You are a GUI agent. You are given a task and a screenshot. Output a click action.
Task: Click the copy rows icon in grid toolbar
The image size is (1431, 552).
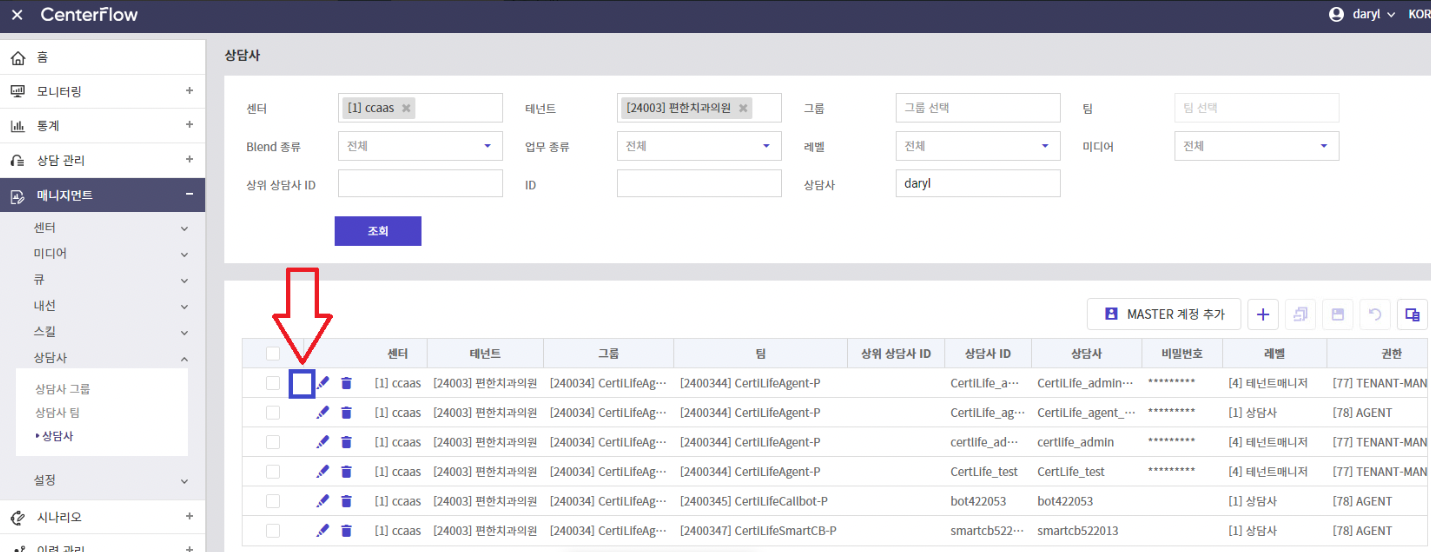click(x=1300, y=314)
